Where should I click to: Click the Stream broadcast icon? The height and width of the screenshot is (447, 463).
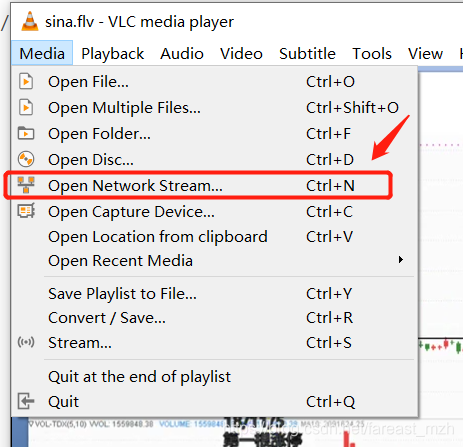coord(26,342)
